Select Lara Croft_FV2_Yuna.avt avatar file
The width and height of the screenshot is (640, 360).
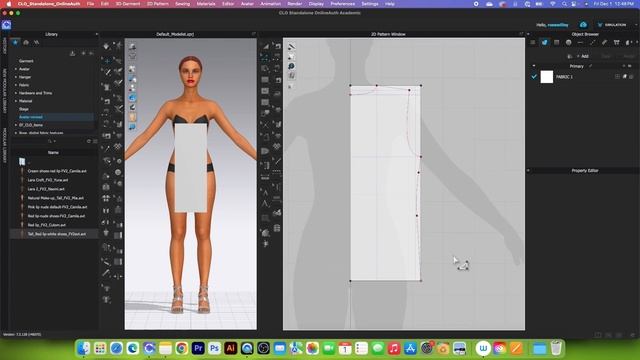coord(48,180)
